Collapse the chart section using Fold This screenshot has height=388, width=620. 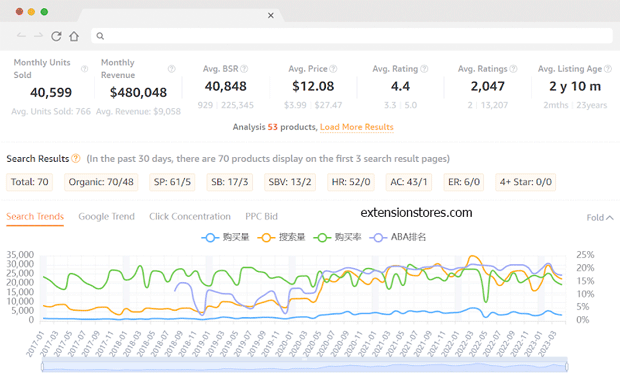click(x=600, y=218)
